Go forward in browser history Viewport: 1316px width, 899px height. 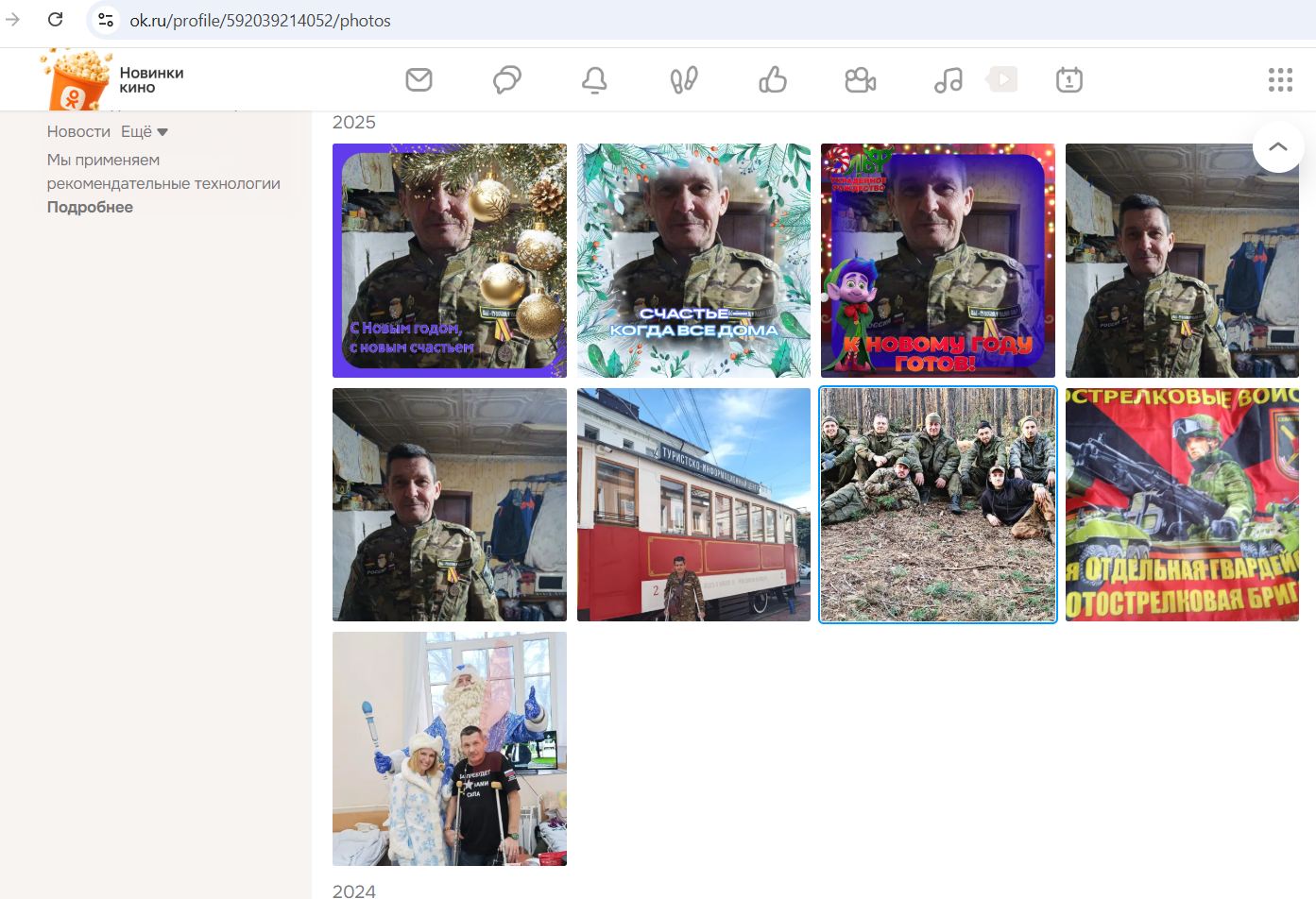[13, 20]
